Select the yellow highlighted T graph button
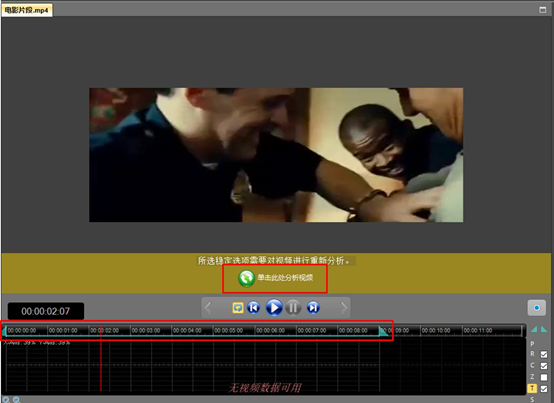 (x=532, y=389)
